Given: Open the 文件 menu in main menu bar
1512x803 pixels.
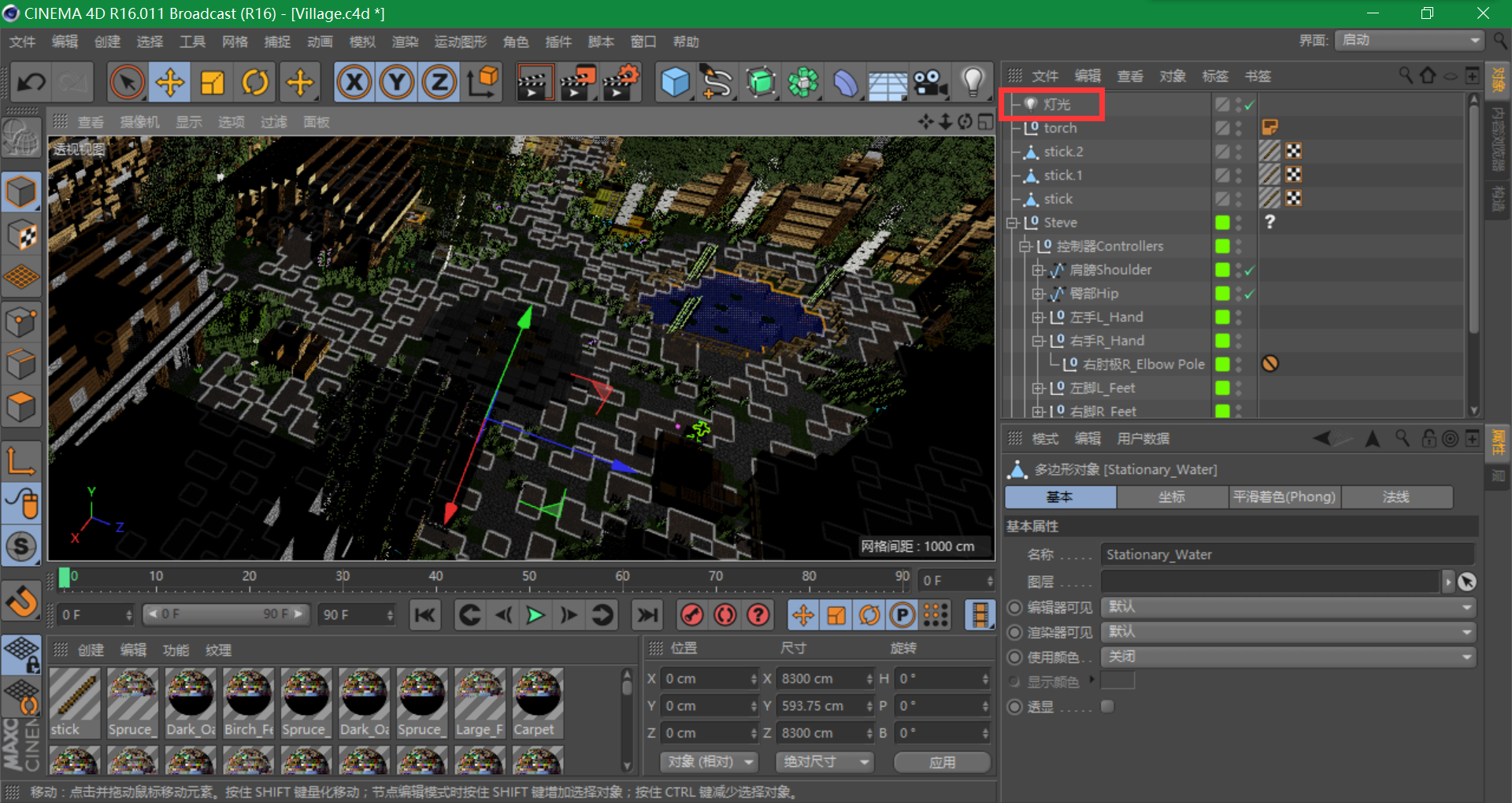Looking at the screenshot, I should (22, 42).
